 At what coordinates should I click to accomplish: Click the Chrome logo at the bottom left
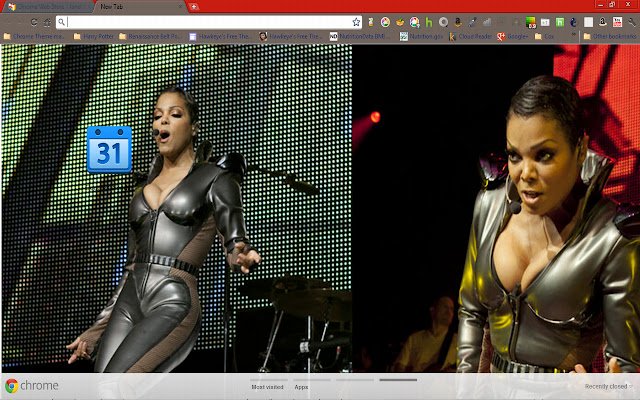click(11, 385)
